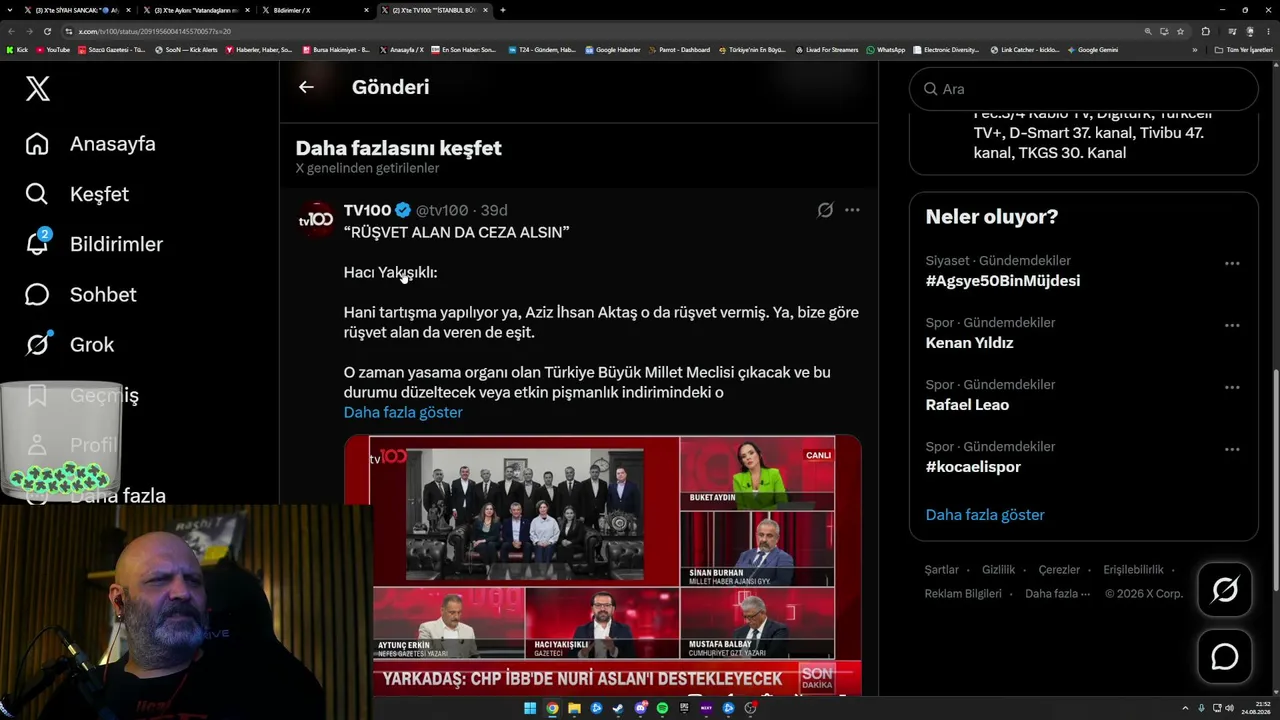Click the browser address bar URL

click(155, 31)
